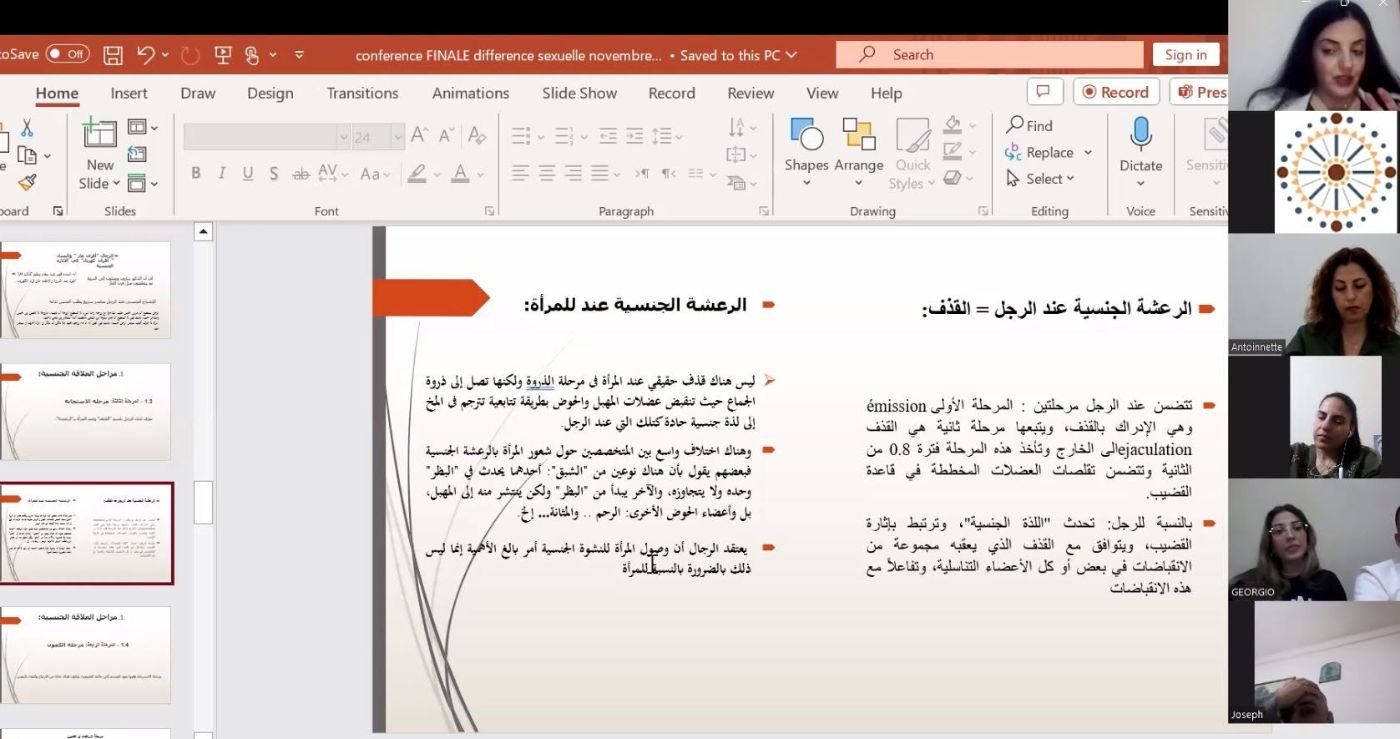This screenshot has width=1400, height=739.
Task: Undo the last action
Action: (x=146, y=55)
